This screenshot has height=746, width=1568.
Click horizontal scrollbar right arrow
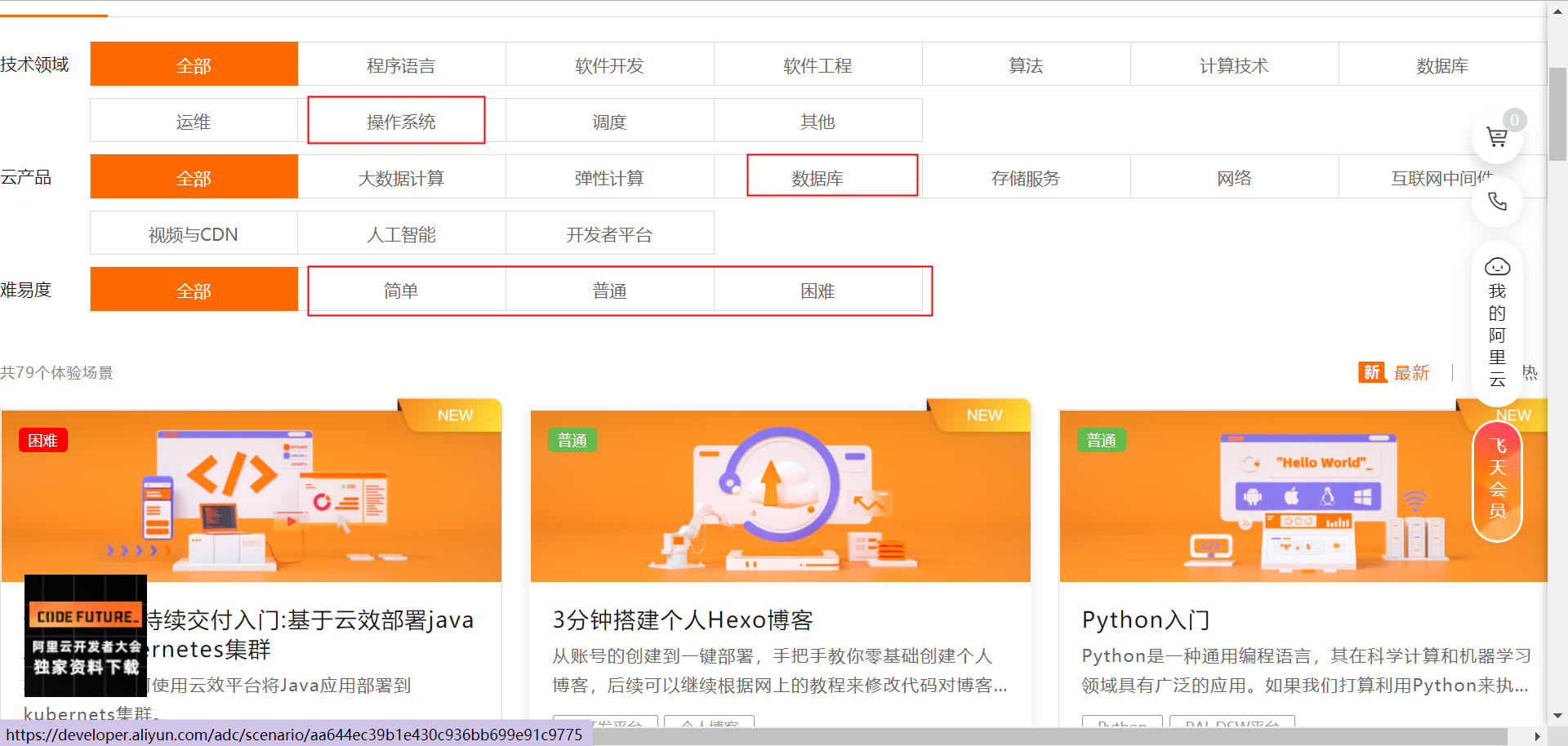pyautogui.click(x=1538, y=736)
